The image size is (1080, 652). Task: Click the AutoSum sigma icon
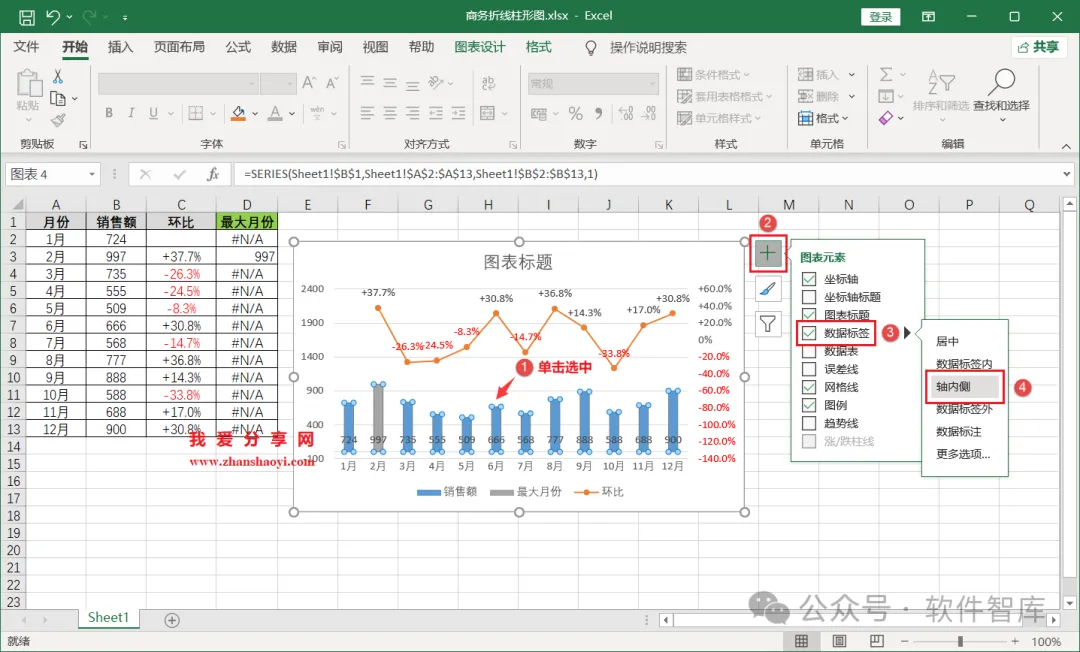pyautogui.click(x=886, y=74)
